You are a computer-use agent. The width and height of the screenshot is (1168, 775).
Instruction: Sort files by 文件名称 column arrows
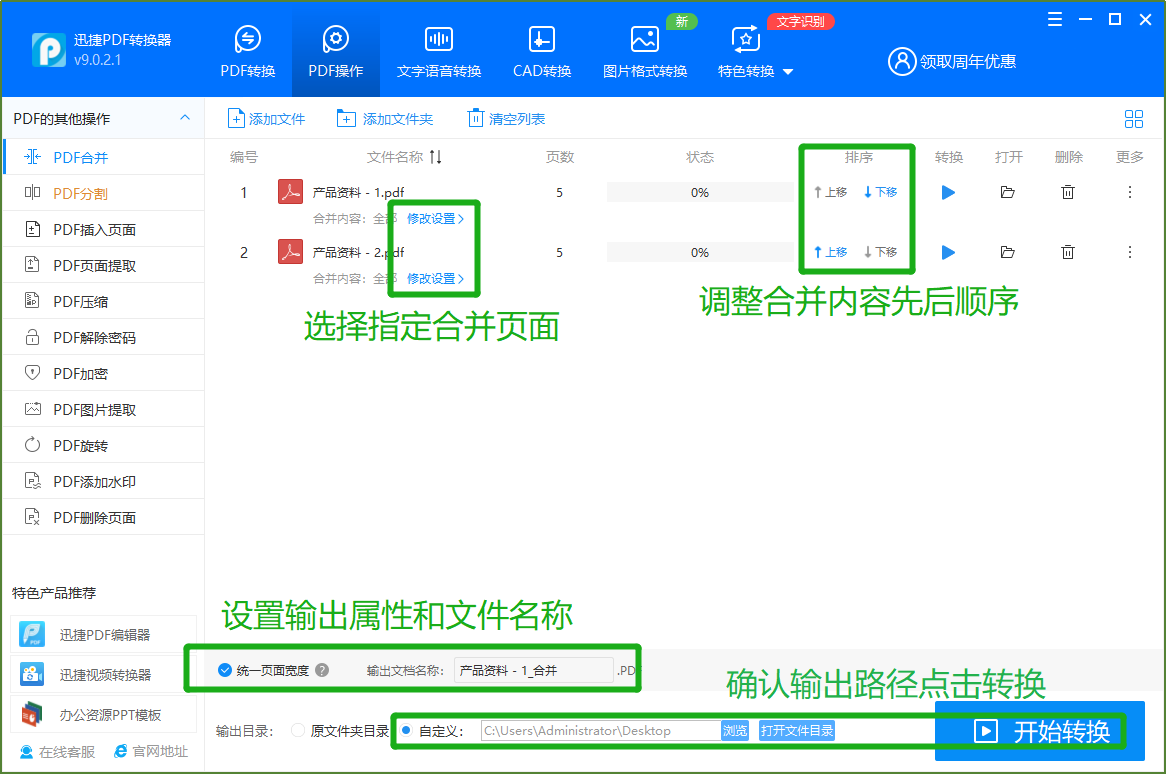pyautogui.click(x=435, y=158)
